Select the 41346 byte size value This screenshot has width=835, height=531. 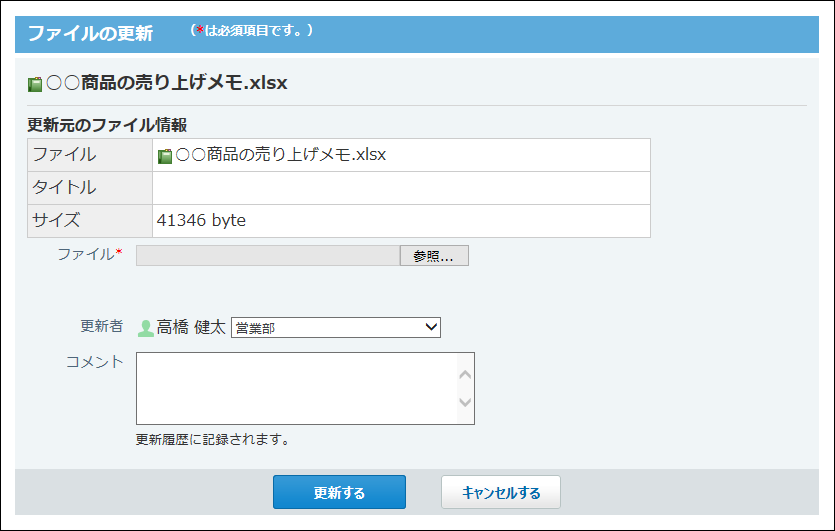point(201,220)
